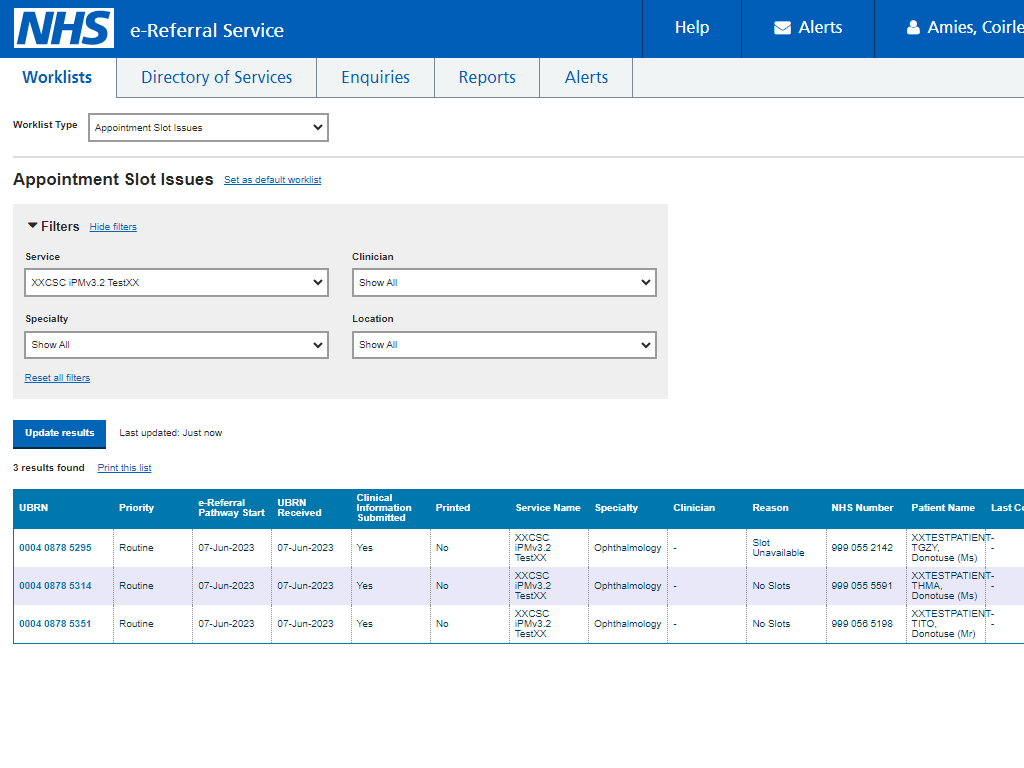Image resolution: width=1024 pixels, height=768 pixels.
Task: Click the Last updated: Just now text
Action: click(x=170, y=433)
